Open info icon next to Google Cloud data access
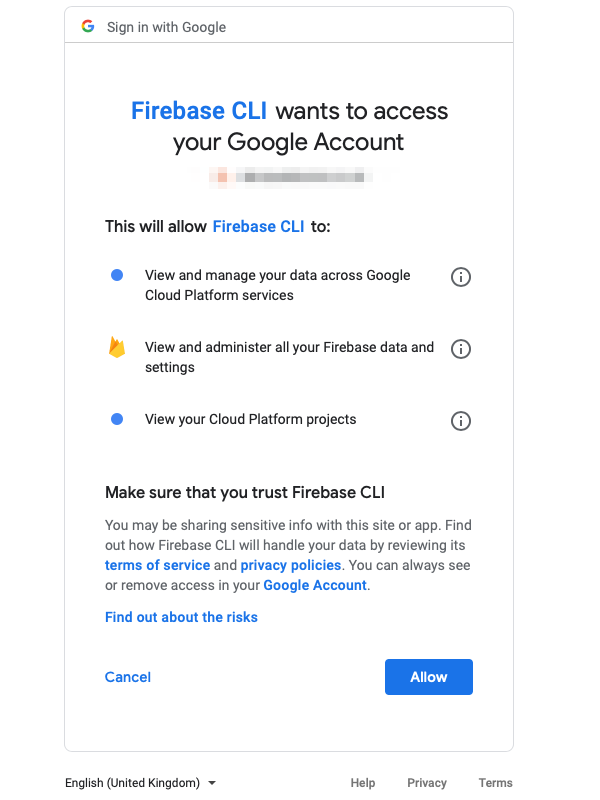 coord(461,277)
